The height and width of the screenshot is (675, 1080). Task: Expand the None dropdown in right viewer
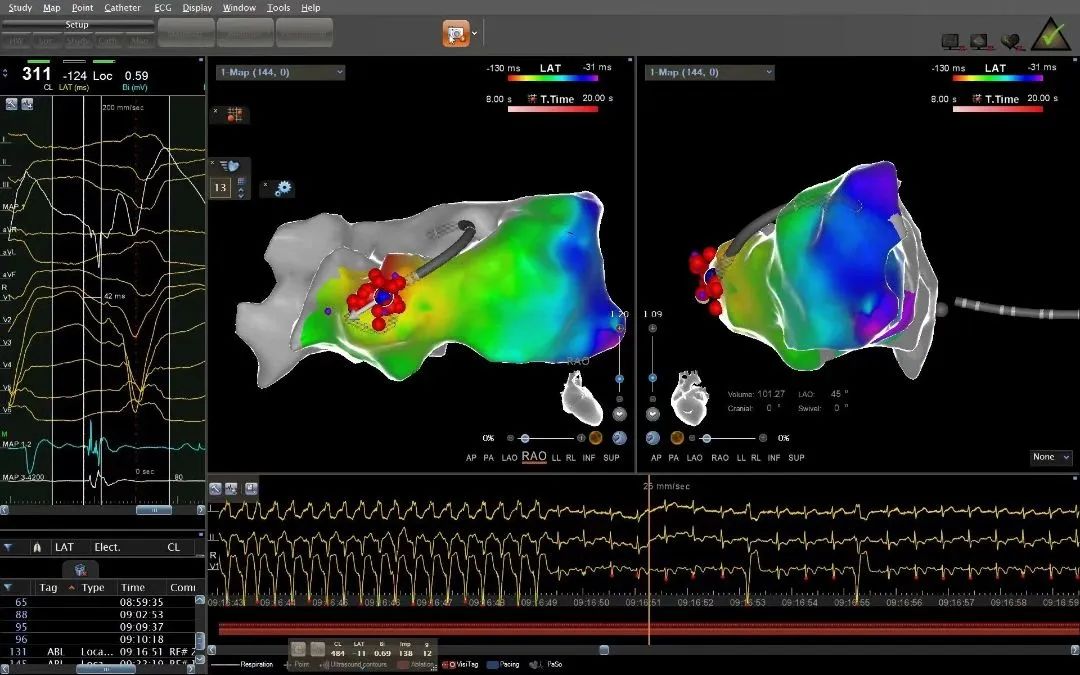click(1051, 457)
